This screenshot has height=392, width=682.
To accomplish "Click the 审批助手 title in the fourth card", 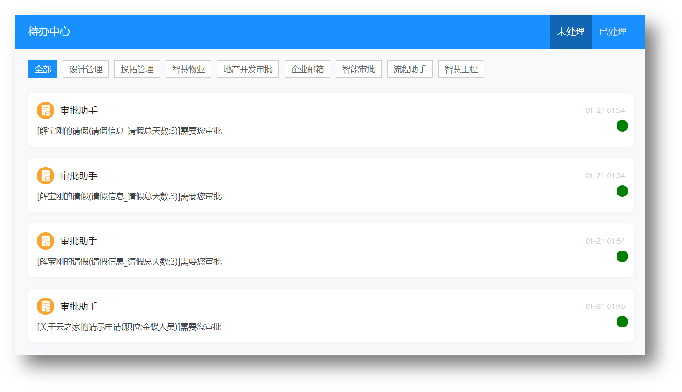I will [79, 306].
